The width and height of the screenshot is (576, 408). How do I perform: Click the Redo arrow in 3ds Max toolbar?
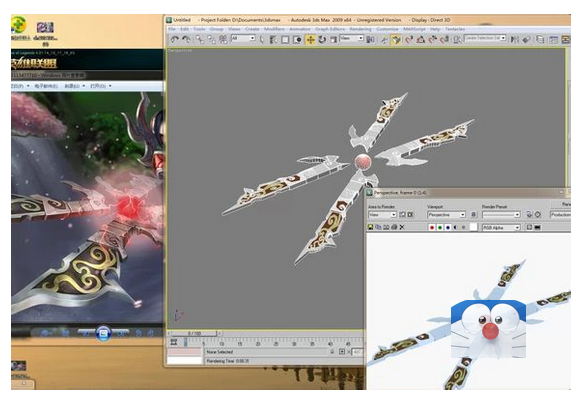(x=186, y=39)
